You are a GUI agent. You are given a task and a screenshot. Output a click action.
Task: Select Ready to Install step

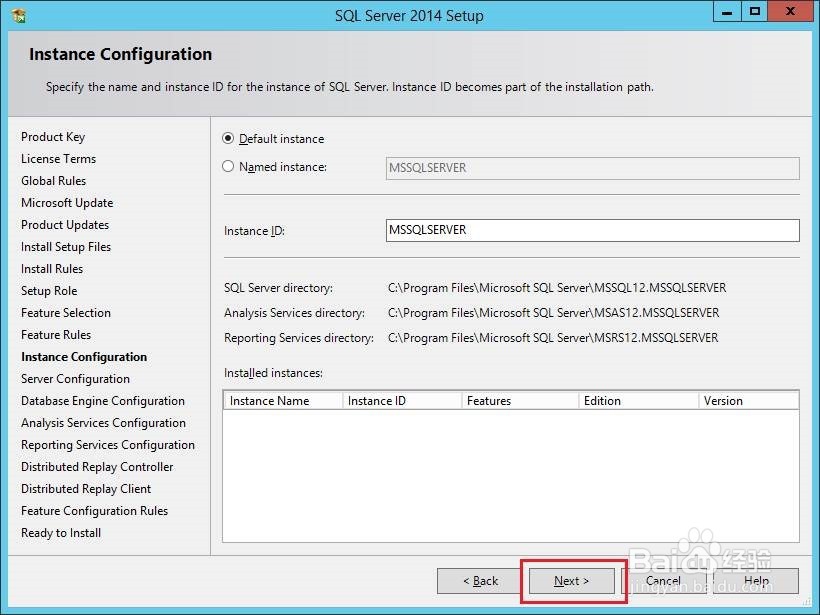click(x=61, y=533)
